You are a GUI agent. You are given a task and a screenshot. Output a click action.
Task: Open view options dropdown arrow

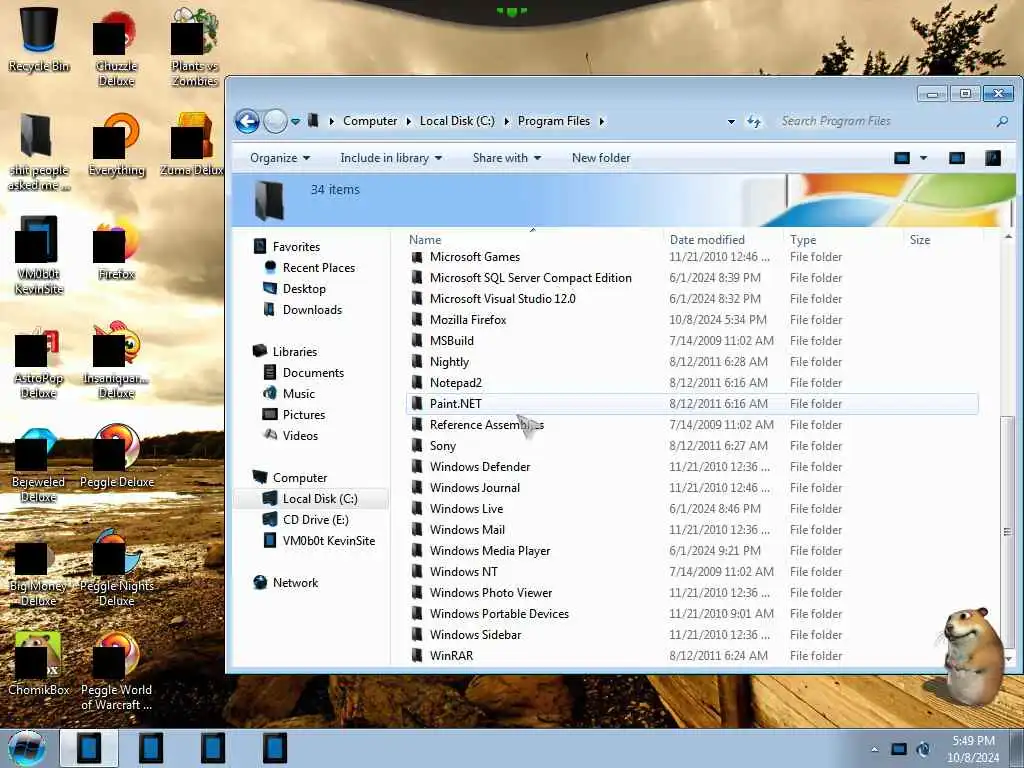(x=923, y=158)
